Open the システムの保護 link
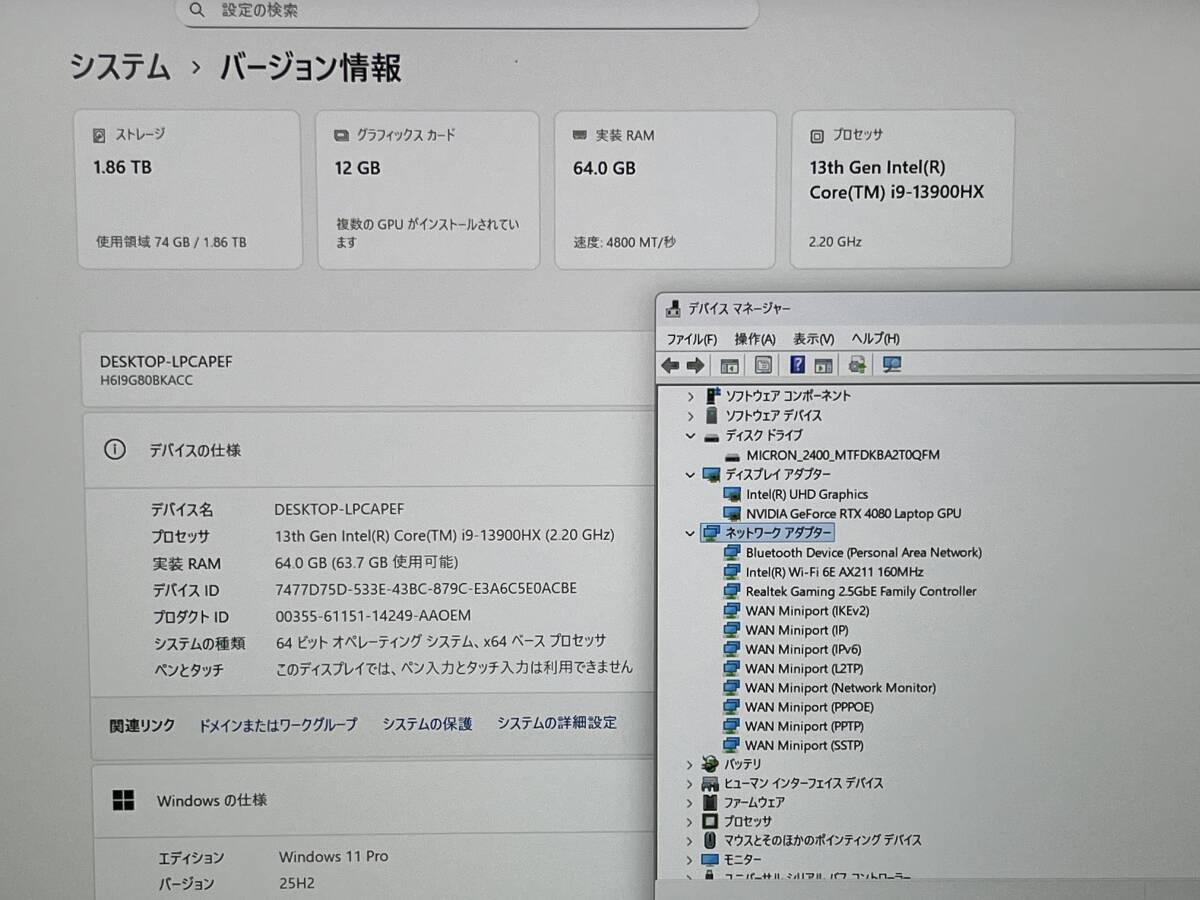The height and width of the screenshot is (900, 1200). click(x=427, y=723)
